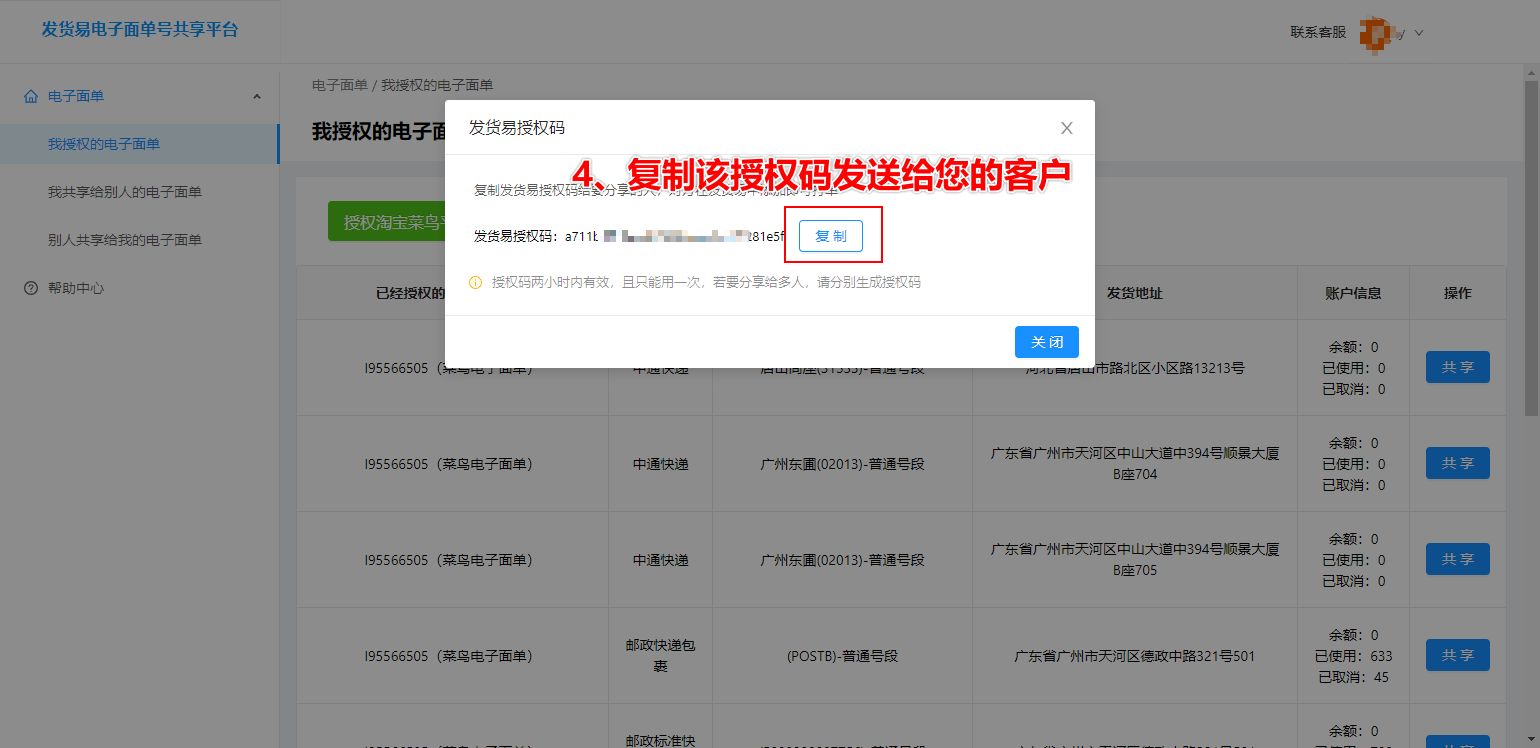Copy the authorization code with 复制 button
This screenshot has height=748, width=1540.
pyautogui.click(x=830, y=236)
